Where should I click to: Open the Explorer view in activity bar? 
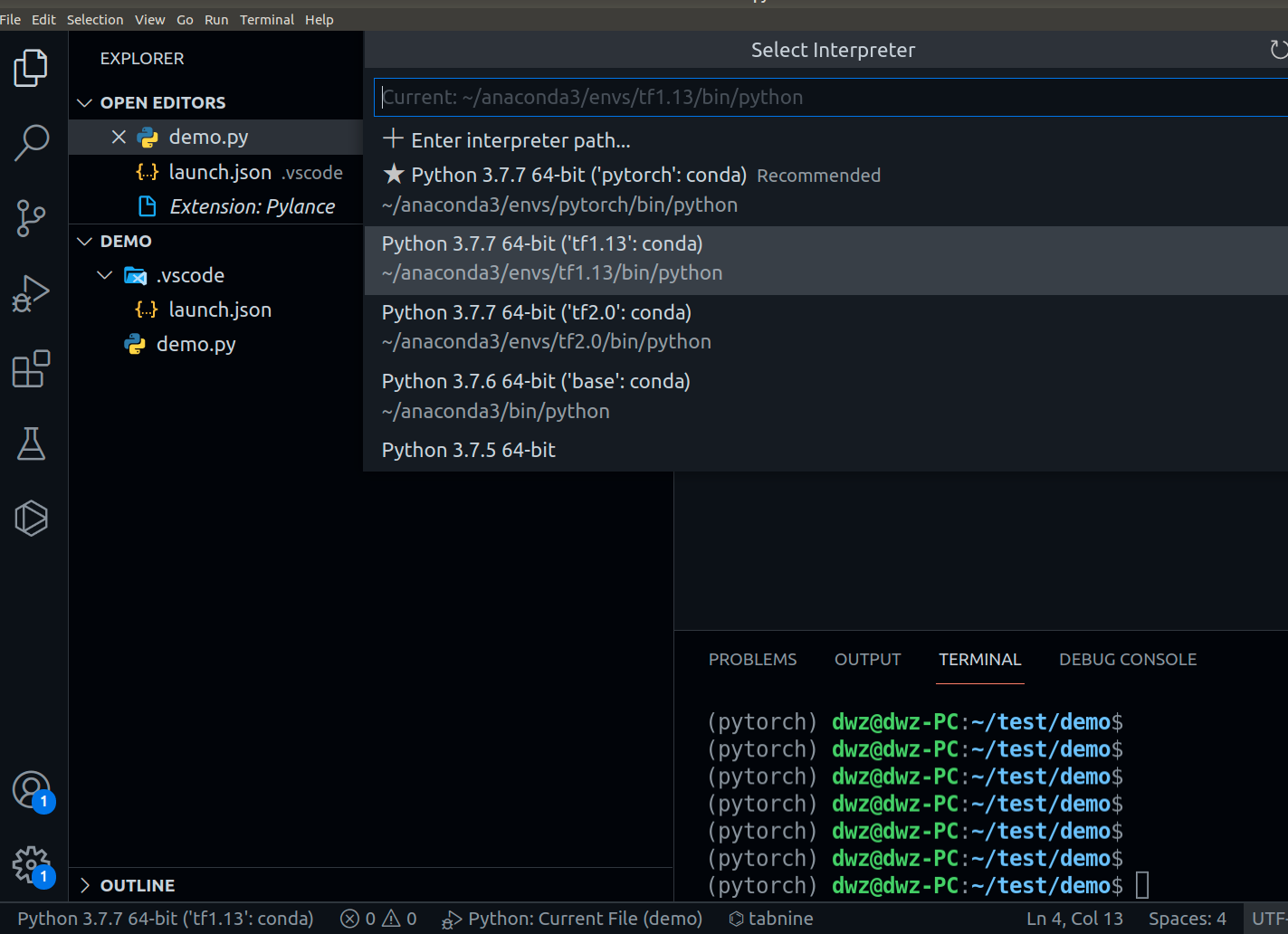click(x=32, y=68)
